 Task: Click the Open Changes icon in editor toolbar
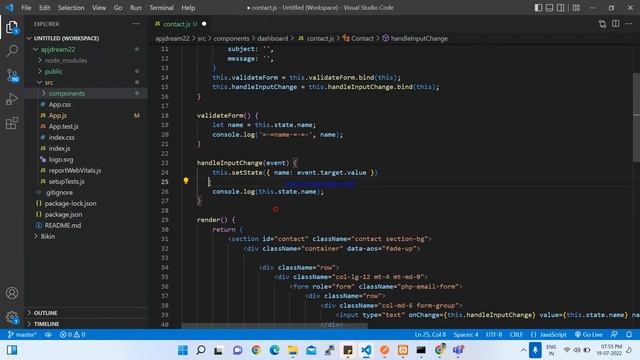coord(602,24)
